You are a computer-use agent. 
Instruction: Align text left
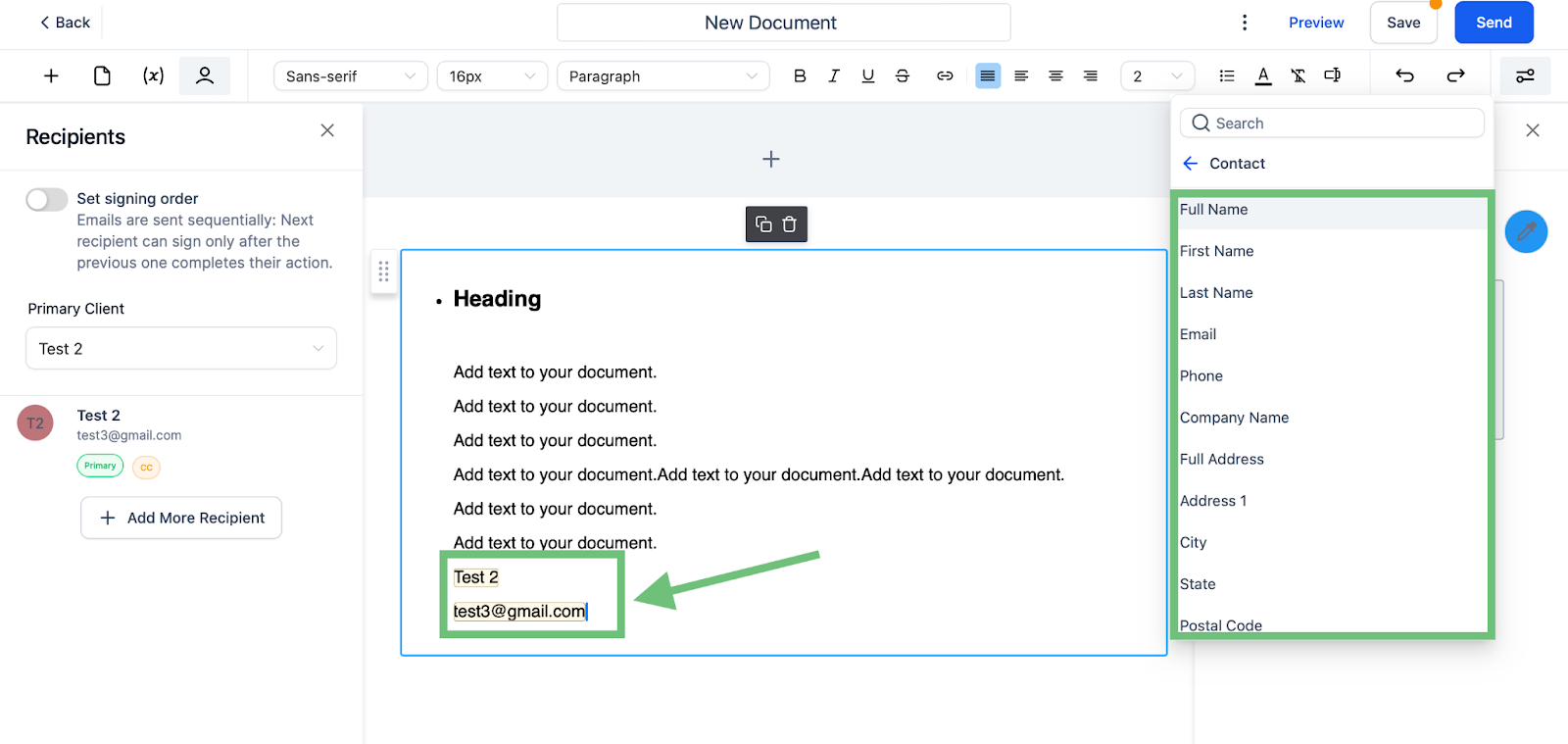coord(1021,75)
